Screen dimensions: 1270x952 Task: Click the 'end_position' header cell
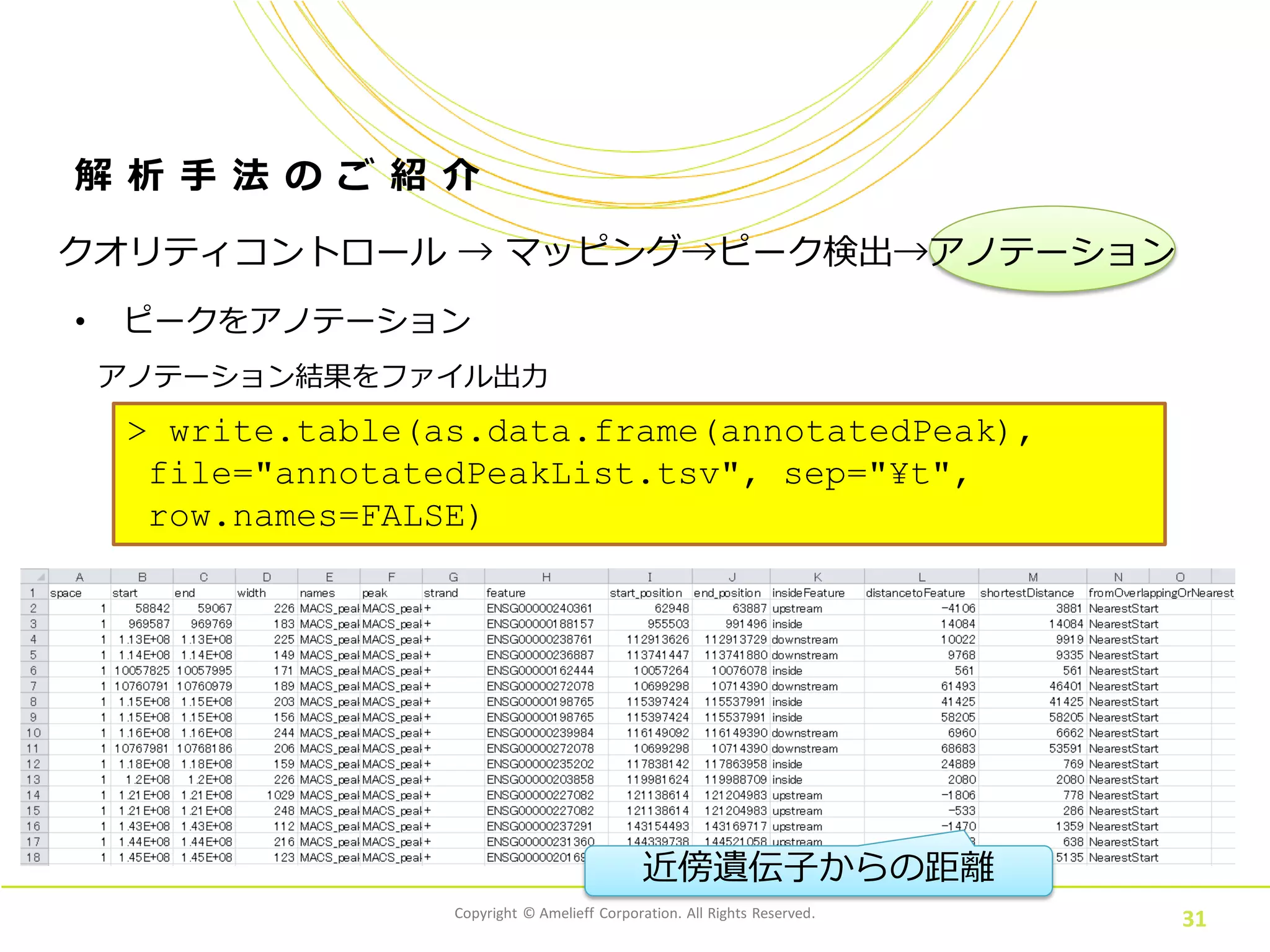(731, 593)
